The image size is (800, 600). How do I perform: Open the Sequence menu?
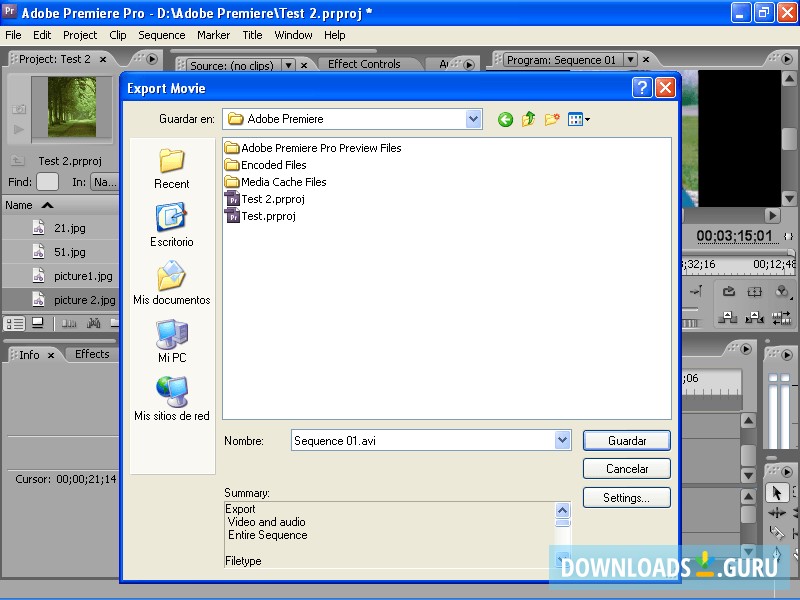[x=162, y=35]
